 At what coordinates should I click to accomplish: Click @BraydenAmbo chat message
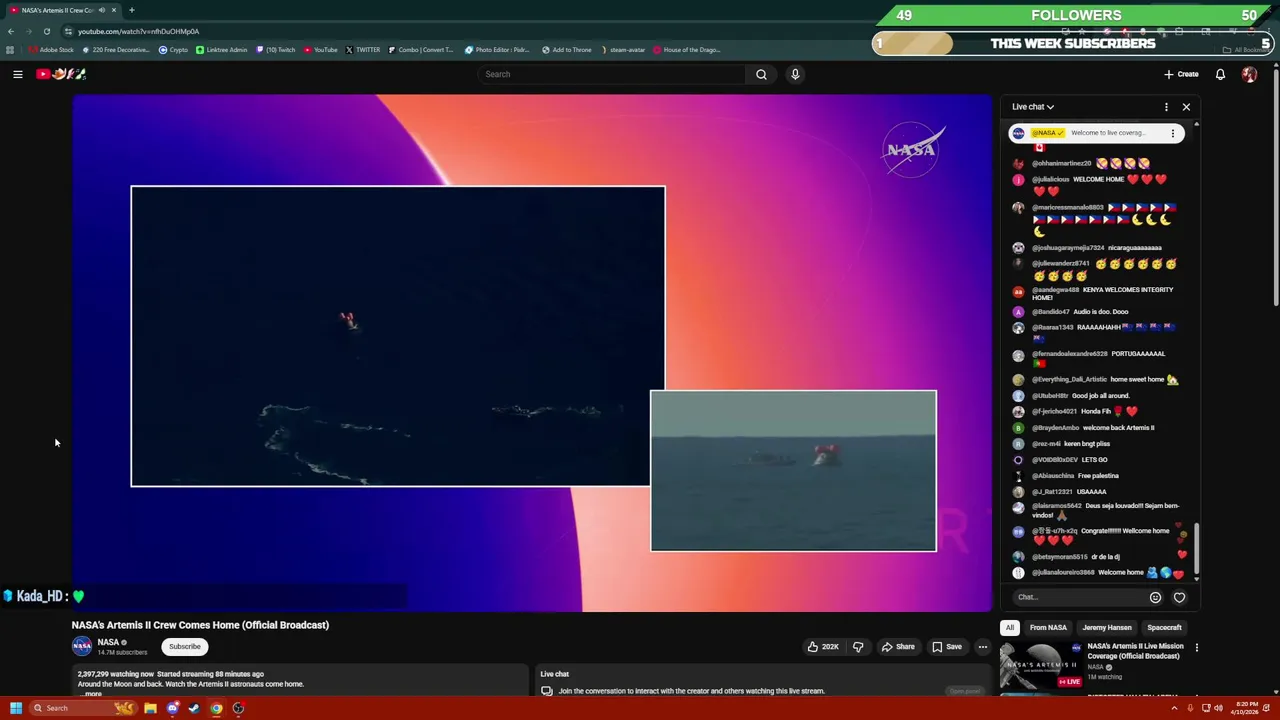coord(1093,428)
